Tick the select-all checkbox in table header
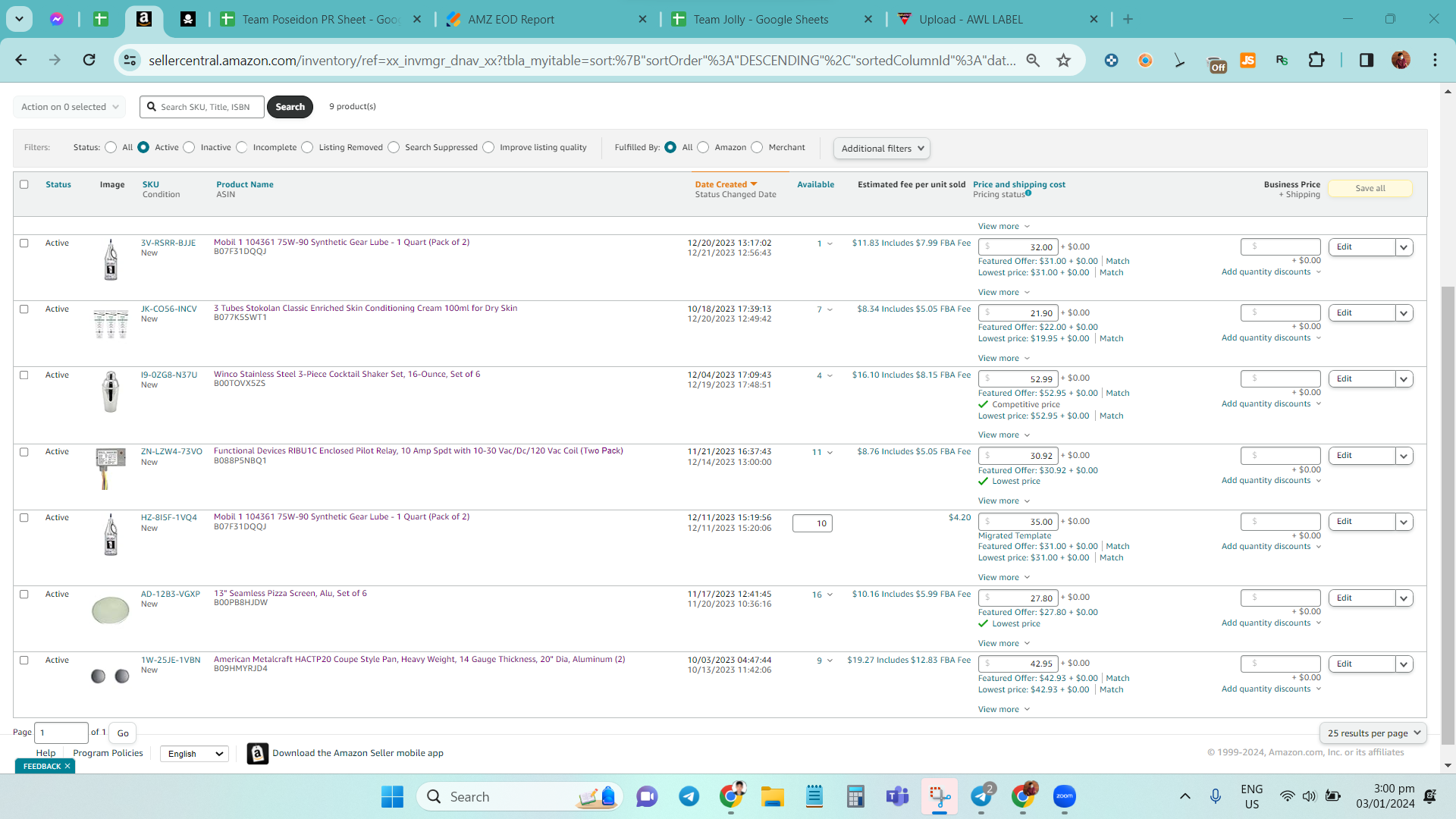 [24, 184]
